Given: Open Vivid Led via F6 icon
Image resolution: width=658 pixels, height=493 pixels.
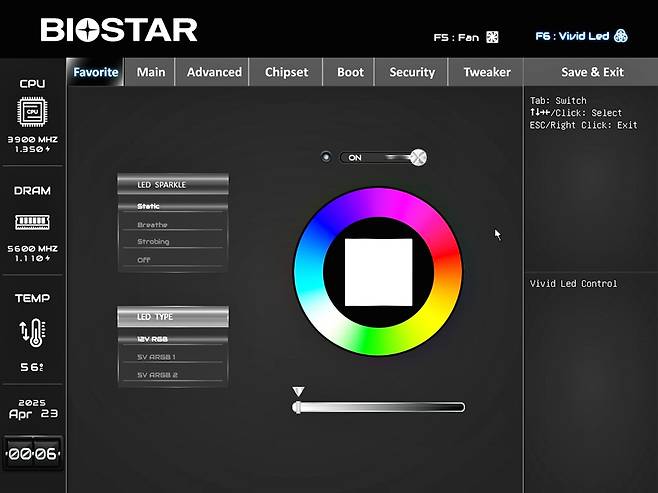Looking at the screenshot, I should (620, 36).
